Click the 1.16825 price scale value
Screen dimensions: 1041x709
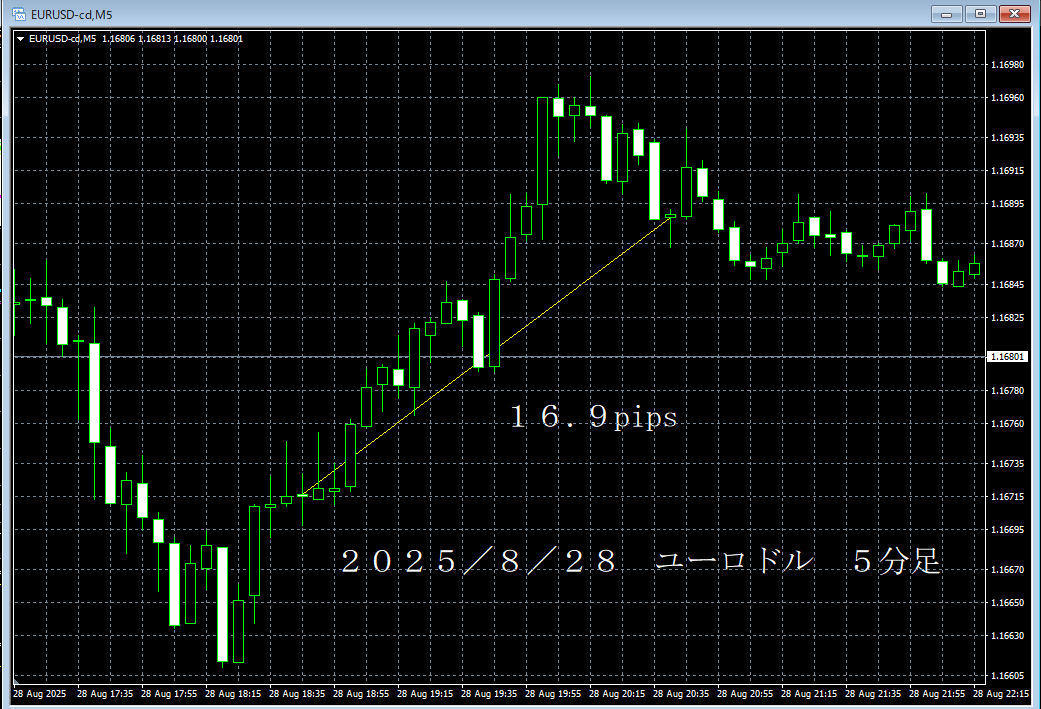1007,318
